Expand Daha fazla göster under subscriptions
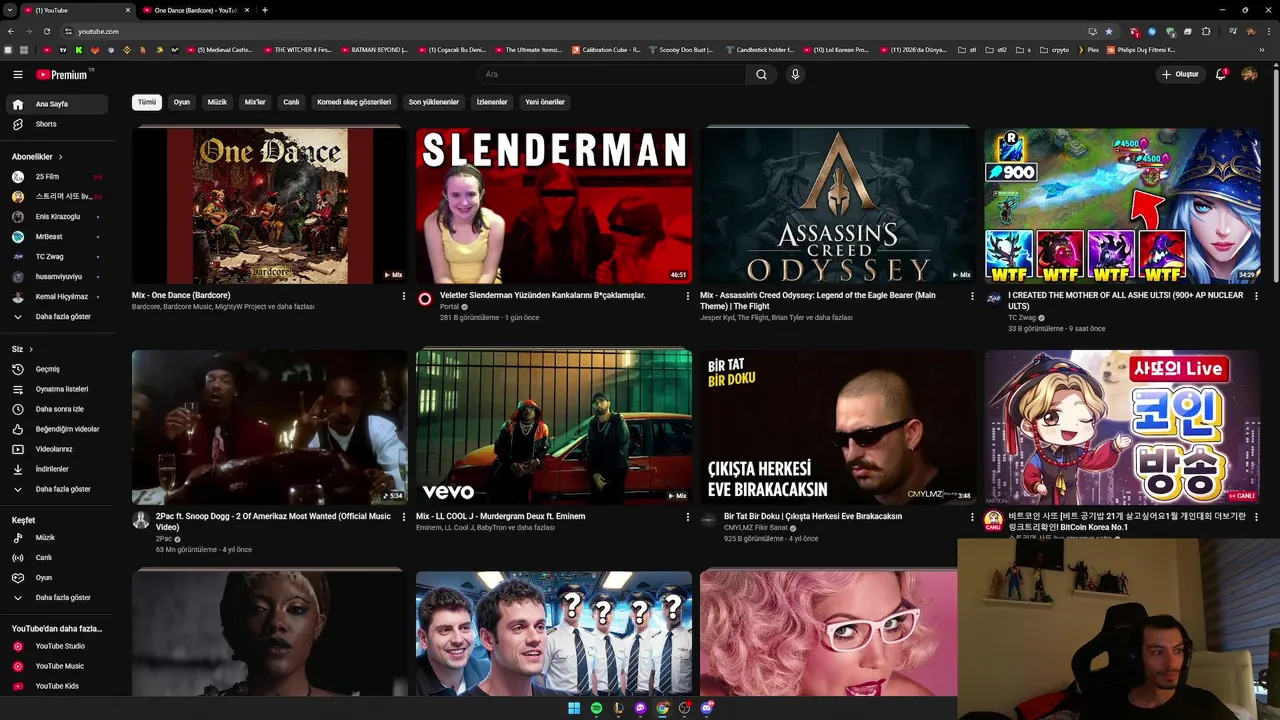Image resolution: width=1280 pixels, height=720 pixels. 55,317
